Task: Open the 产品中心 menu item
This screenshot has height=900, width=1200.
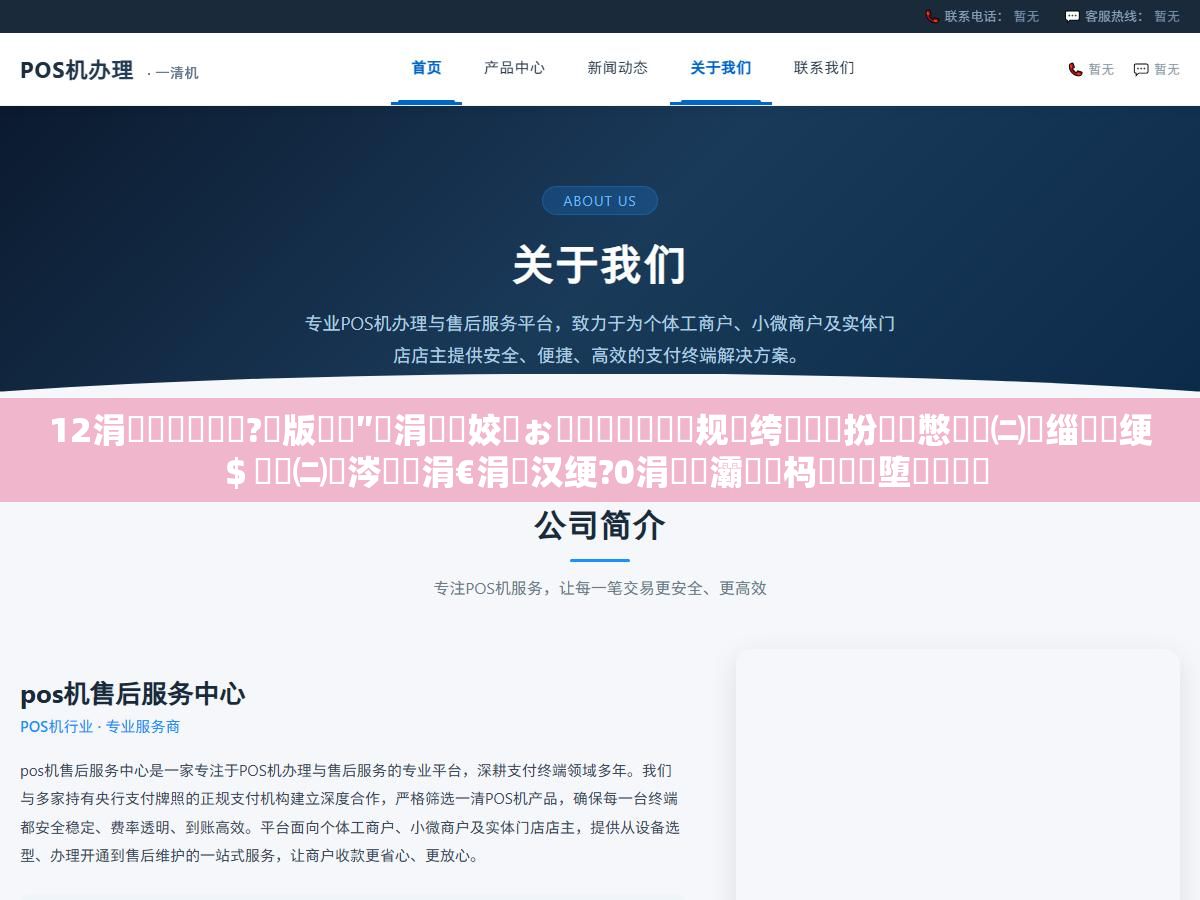Action: (x=514, y=68)
